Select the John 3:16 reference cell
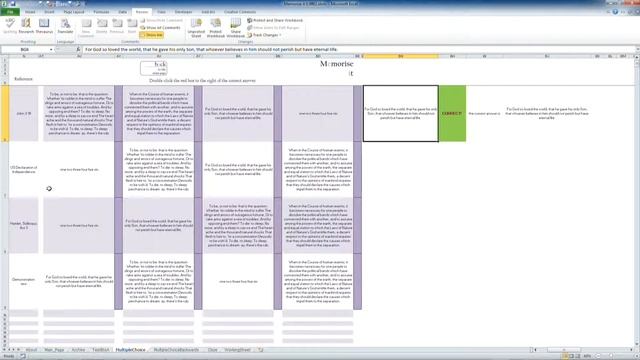This screenshot has width=640, height=360. pos(24,113)
